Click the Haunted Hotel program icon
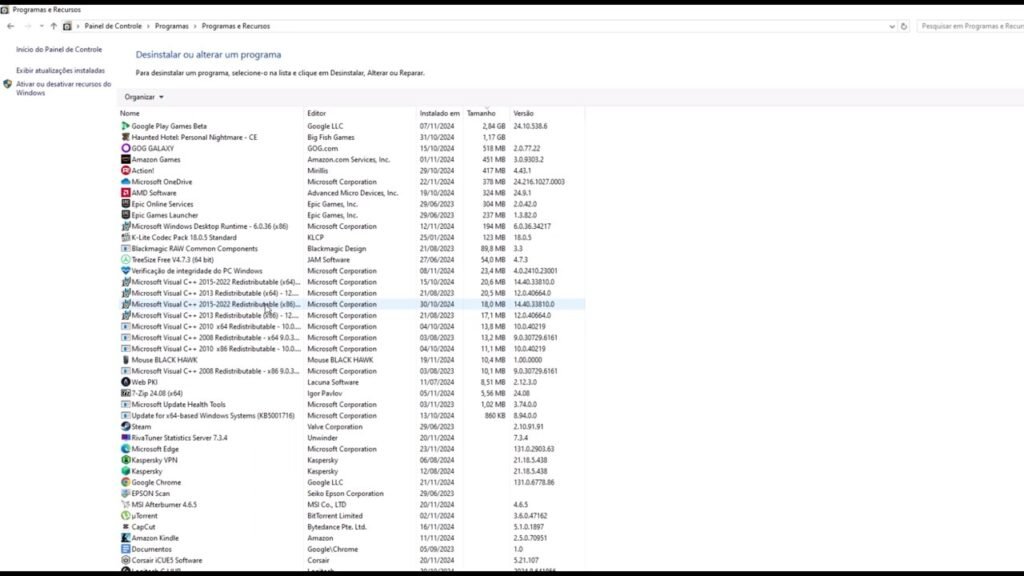1024x576 pixels. 125,137
